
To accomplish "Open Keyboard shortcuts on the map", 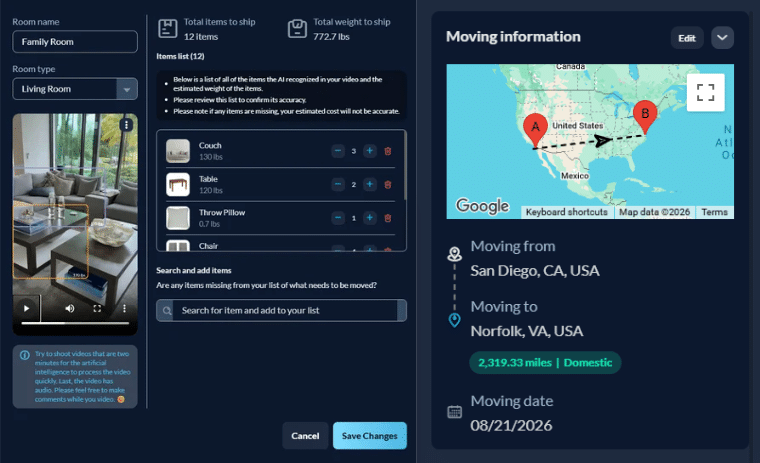I will (x=567, y=212).
